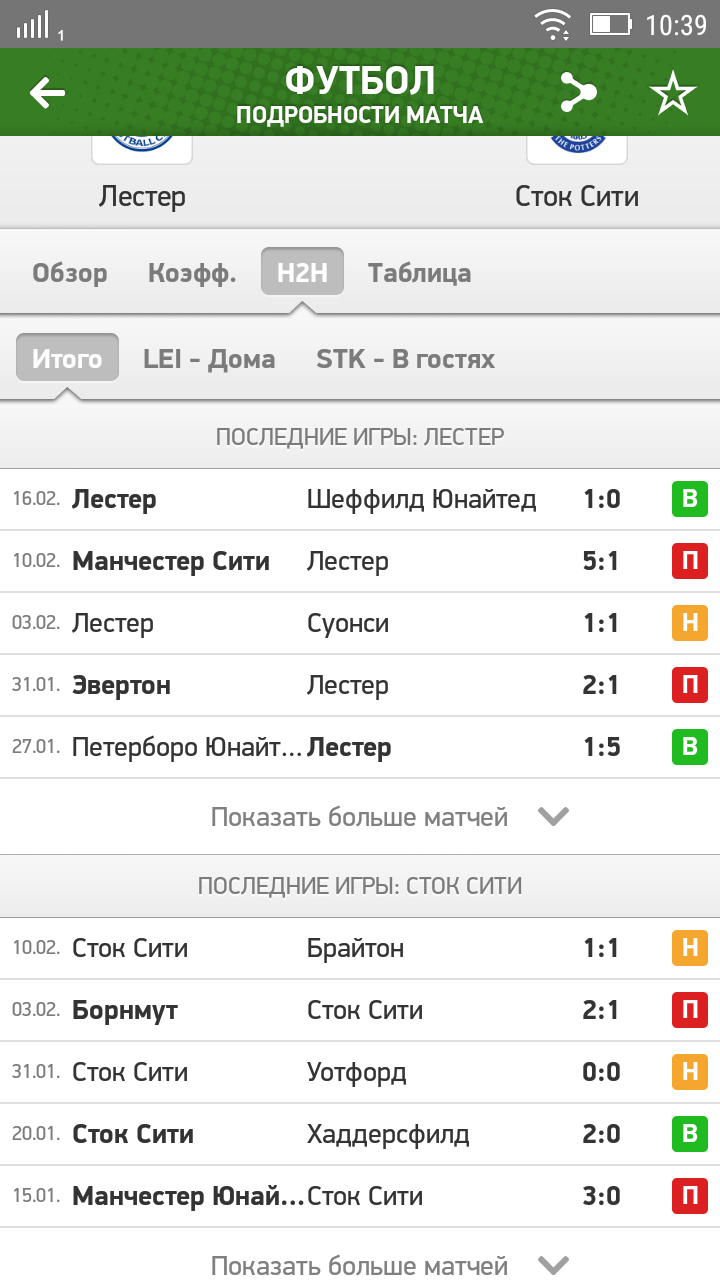This screenshot has width=720, height=1280.
Task: Tap orange draw badge for Stoke City–Brighton match
Action: pyautogui.click(x=689, y=948)
